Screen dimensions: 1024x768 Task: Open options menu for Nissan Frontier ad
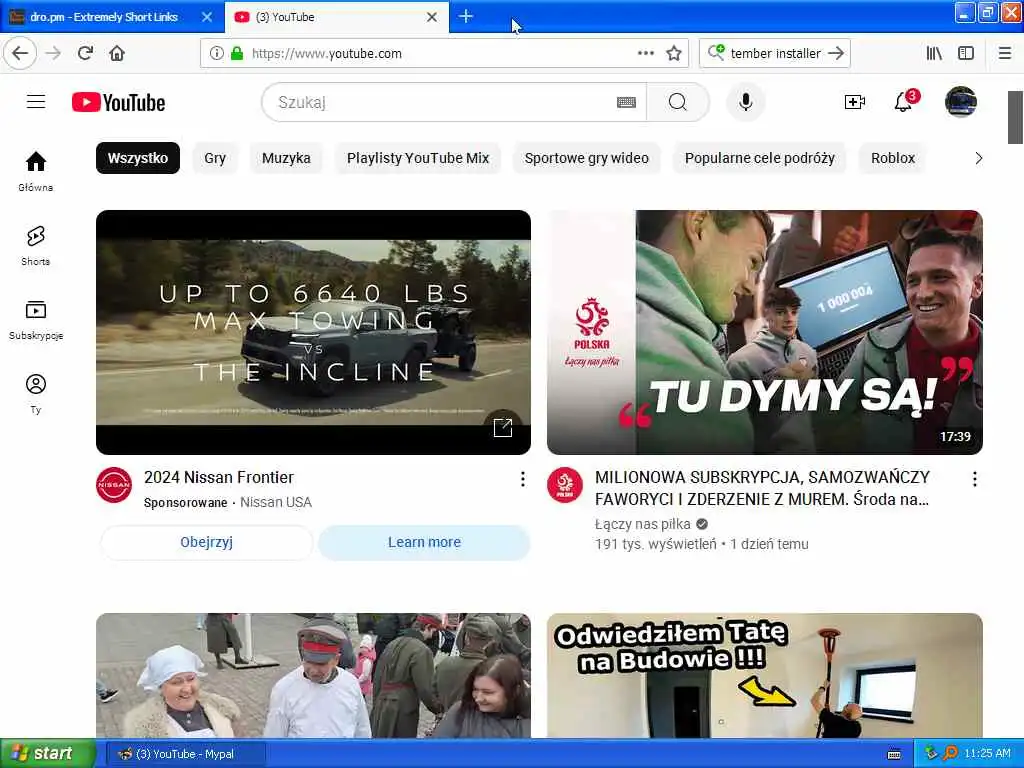coord(522,479)
